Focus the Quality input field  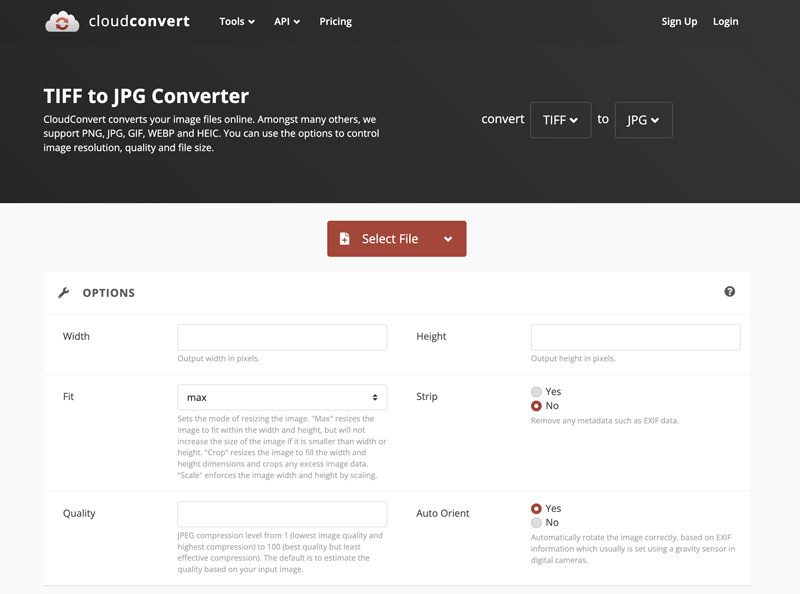282,513
